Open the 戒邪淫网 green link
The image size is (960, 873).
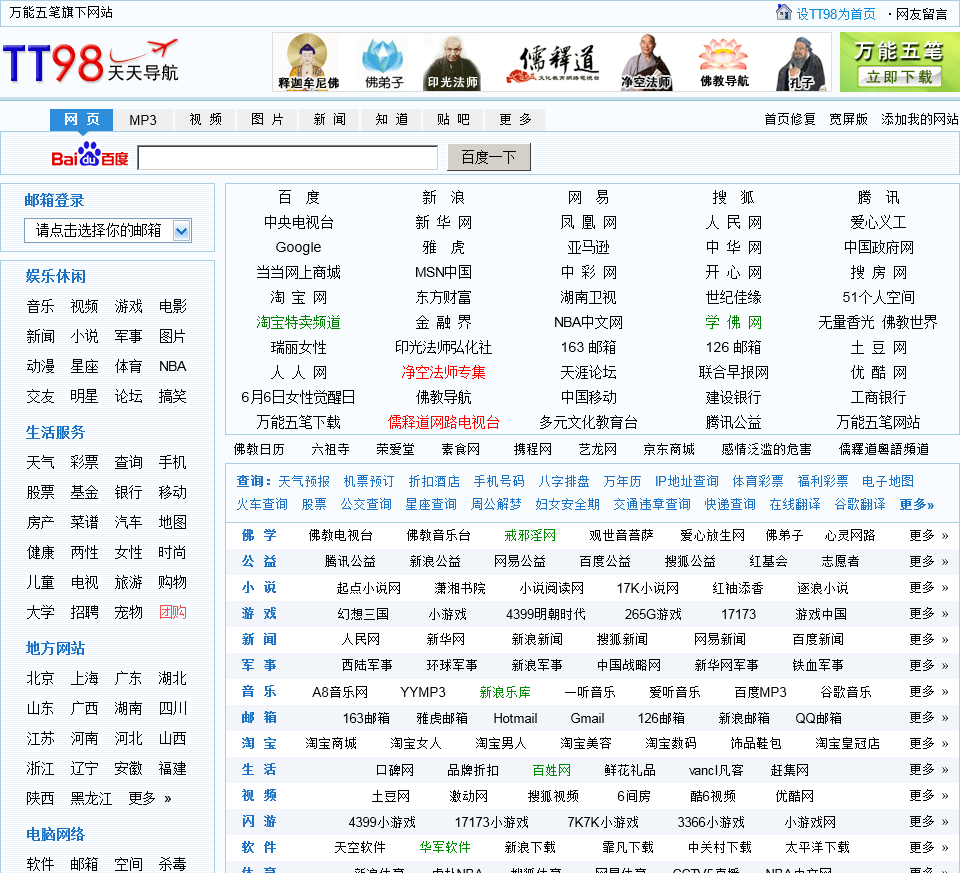[530, 536]
